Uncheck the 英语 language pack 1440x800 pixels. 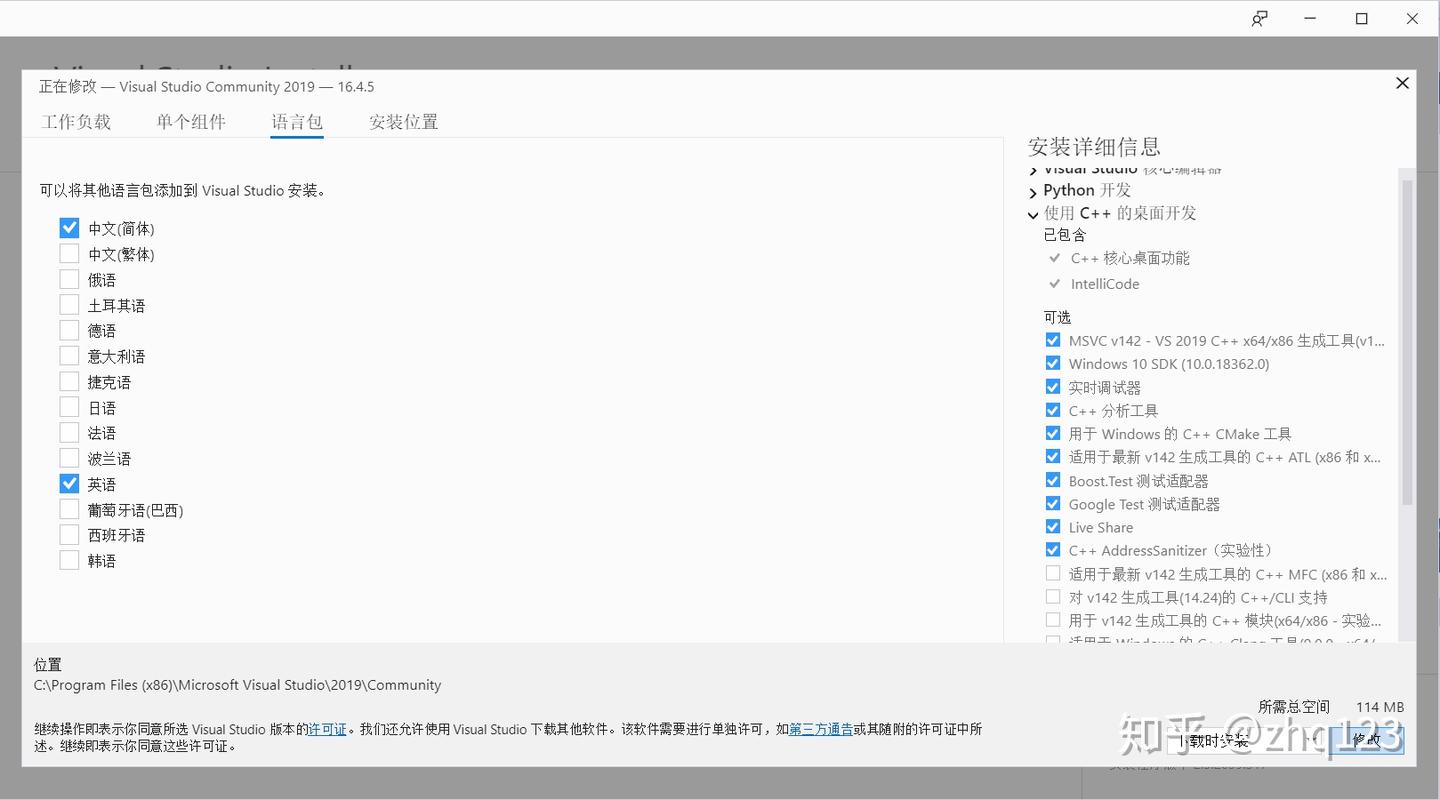pos(69,483)
